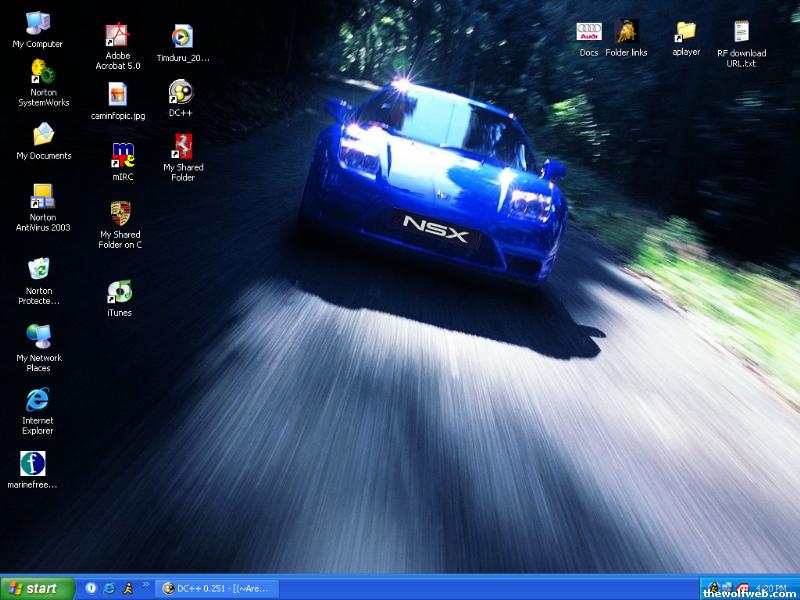
Task: Select the Internet Explorer desktop icon
Action: tap(38, 400)
